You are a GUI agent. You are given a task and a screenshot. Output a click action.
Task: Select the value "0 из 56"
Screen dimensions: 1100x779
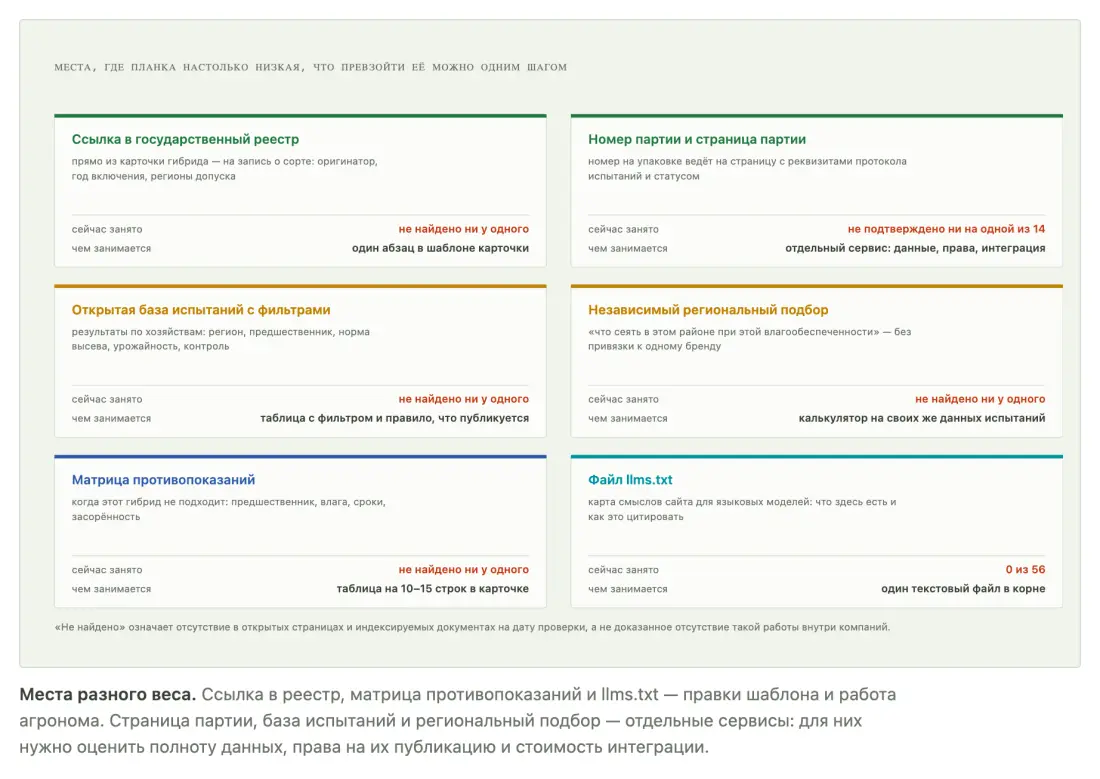(1026, 569)
